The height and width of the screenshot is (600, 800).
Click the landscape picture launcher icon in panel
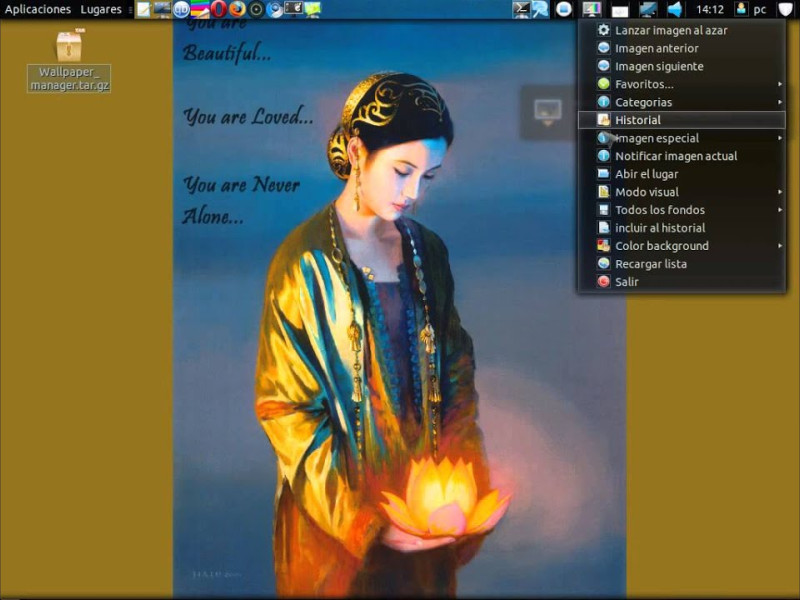point(162,9)
